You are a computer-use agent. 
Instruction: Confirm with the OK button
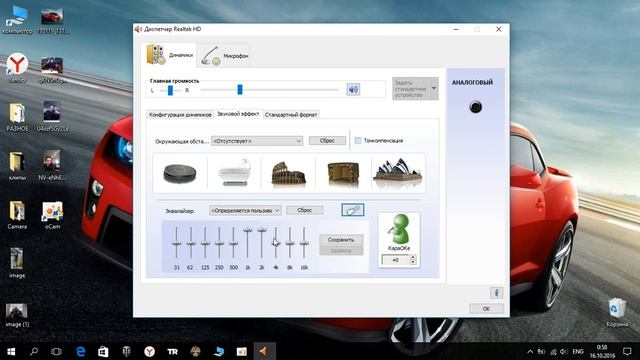(486, 309)
